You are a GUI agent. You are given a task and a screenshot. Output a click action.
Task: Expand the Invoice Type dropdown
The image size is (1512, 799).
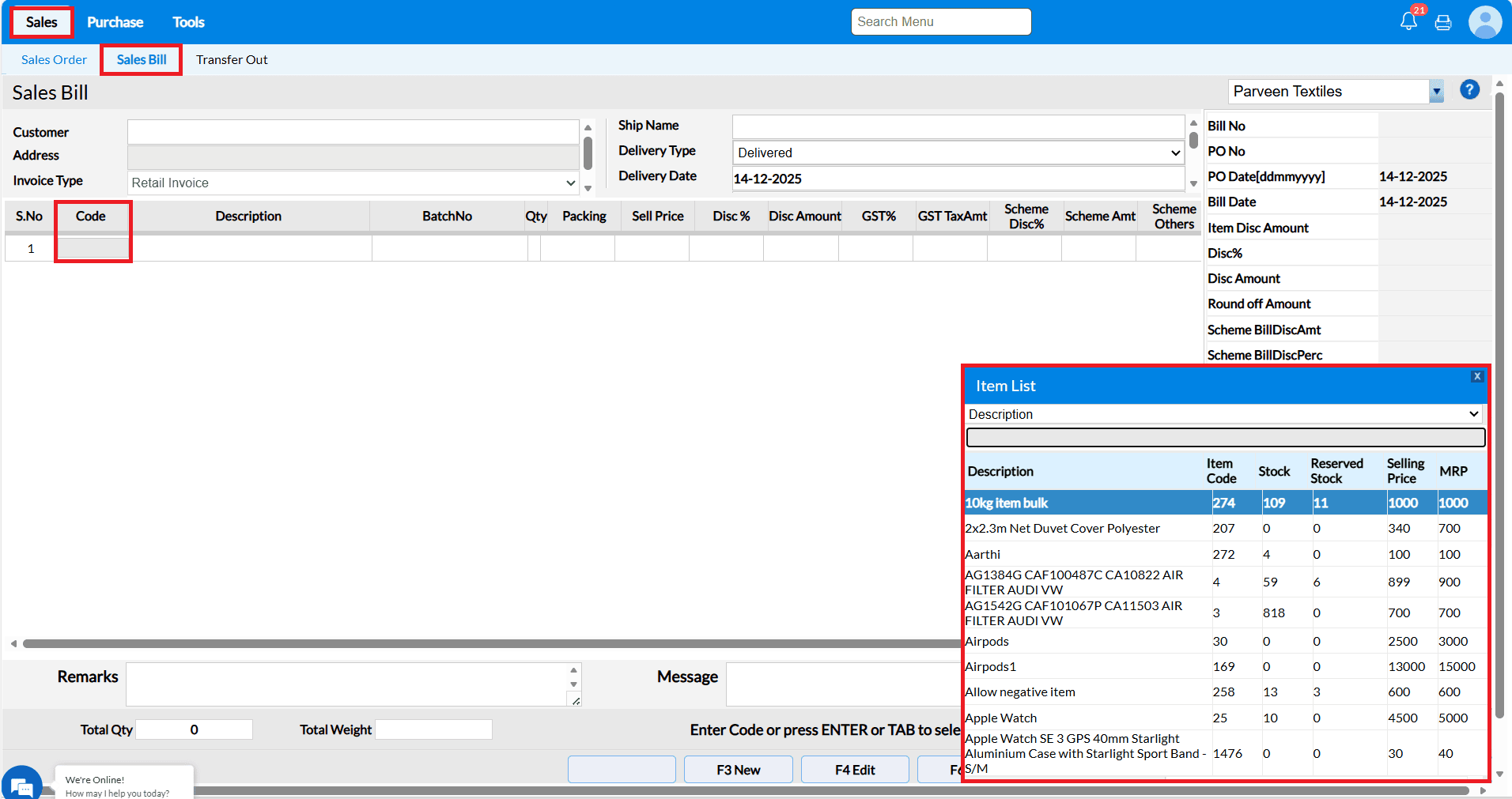(353, 183)
